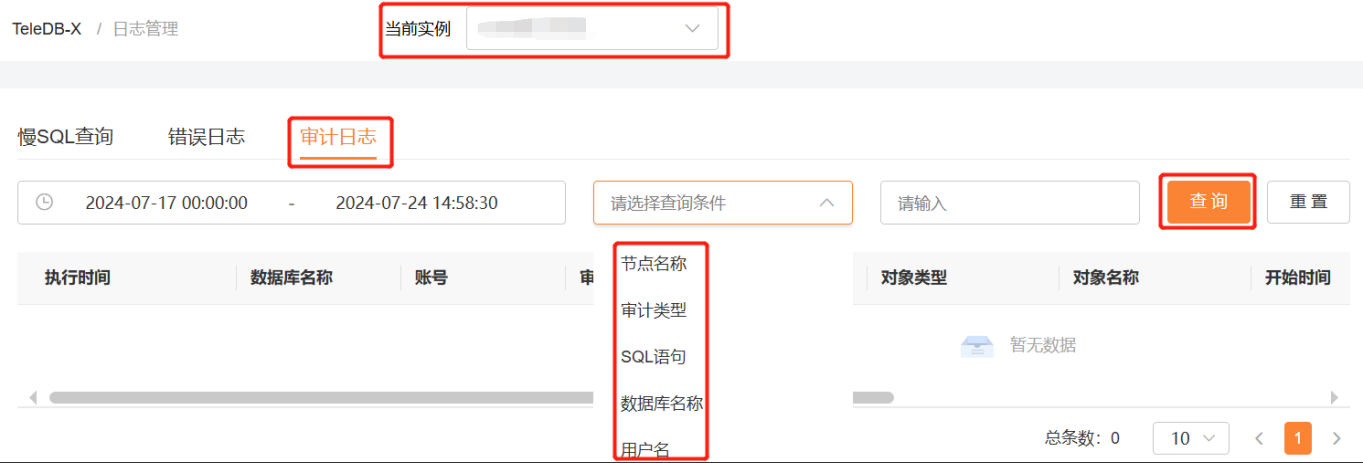This screenshot has height=463, width=1363.
Task: Go to the previous page arrow
Action: [1260, 438]
